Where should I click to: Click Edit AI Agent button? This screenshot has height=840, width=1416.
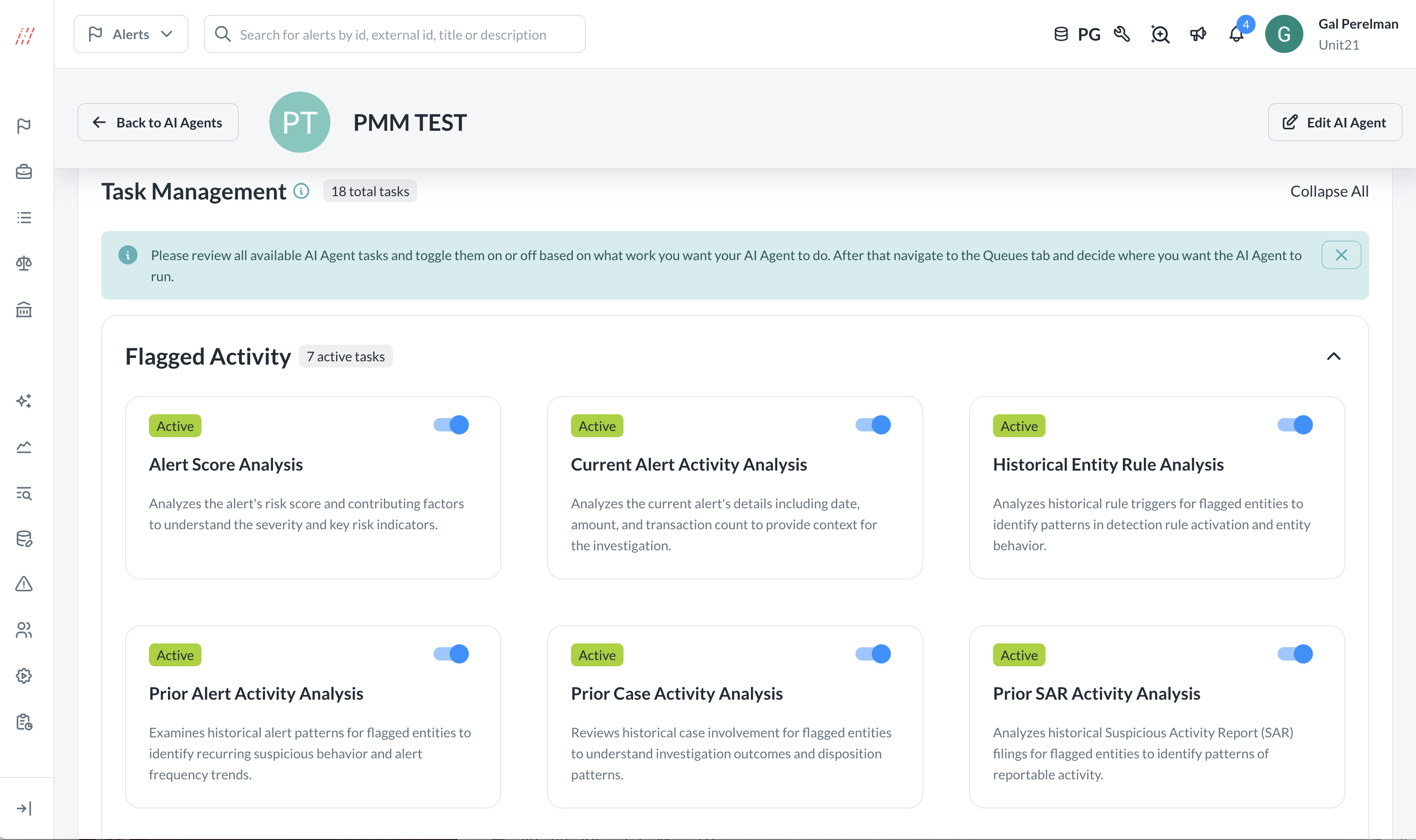[1334, 122]
